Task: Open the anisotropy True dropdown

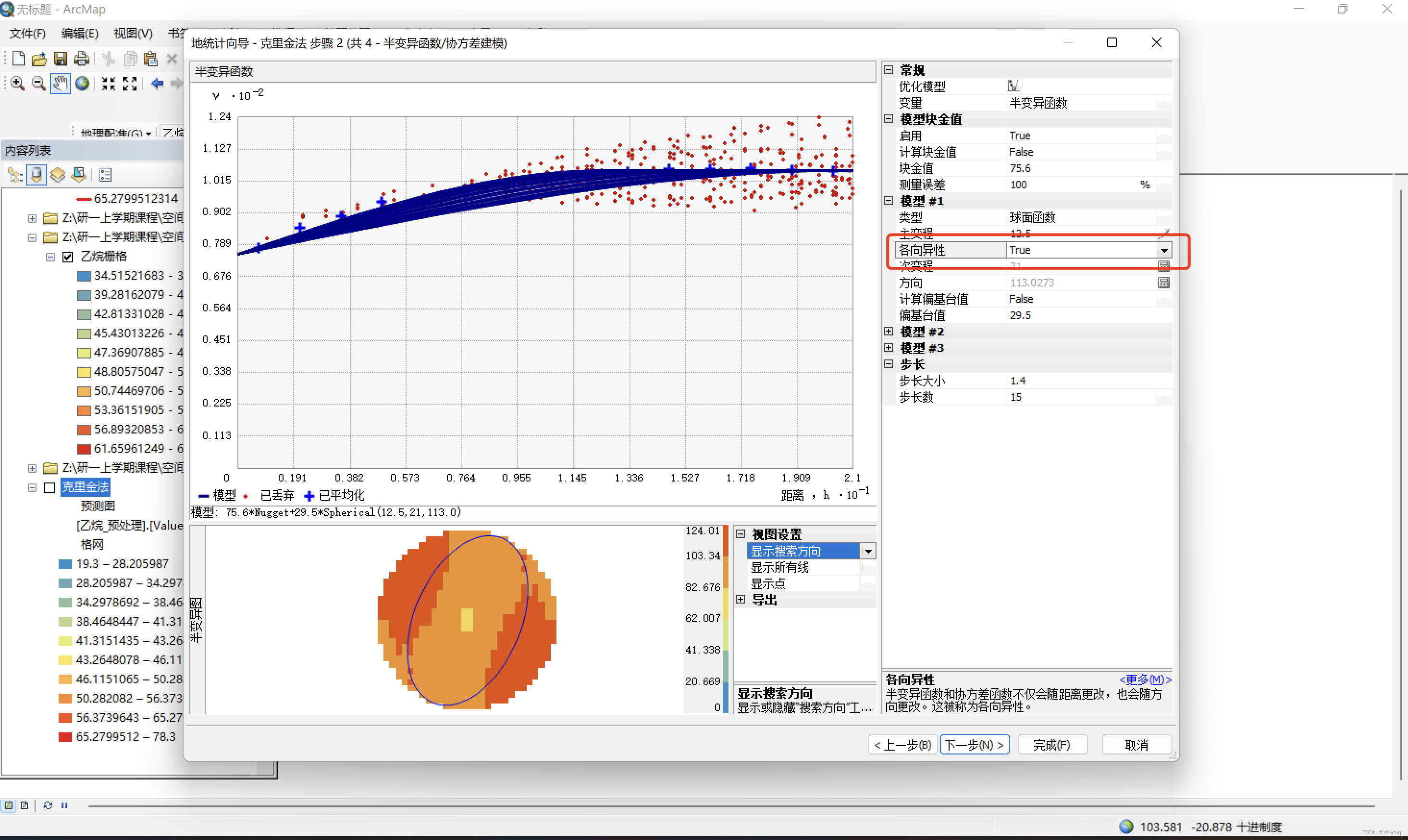Action: 1164,250
